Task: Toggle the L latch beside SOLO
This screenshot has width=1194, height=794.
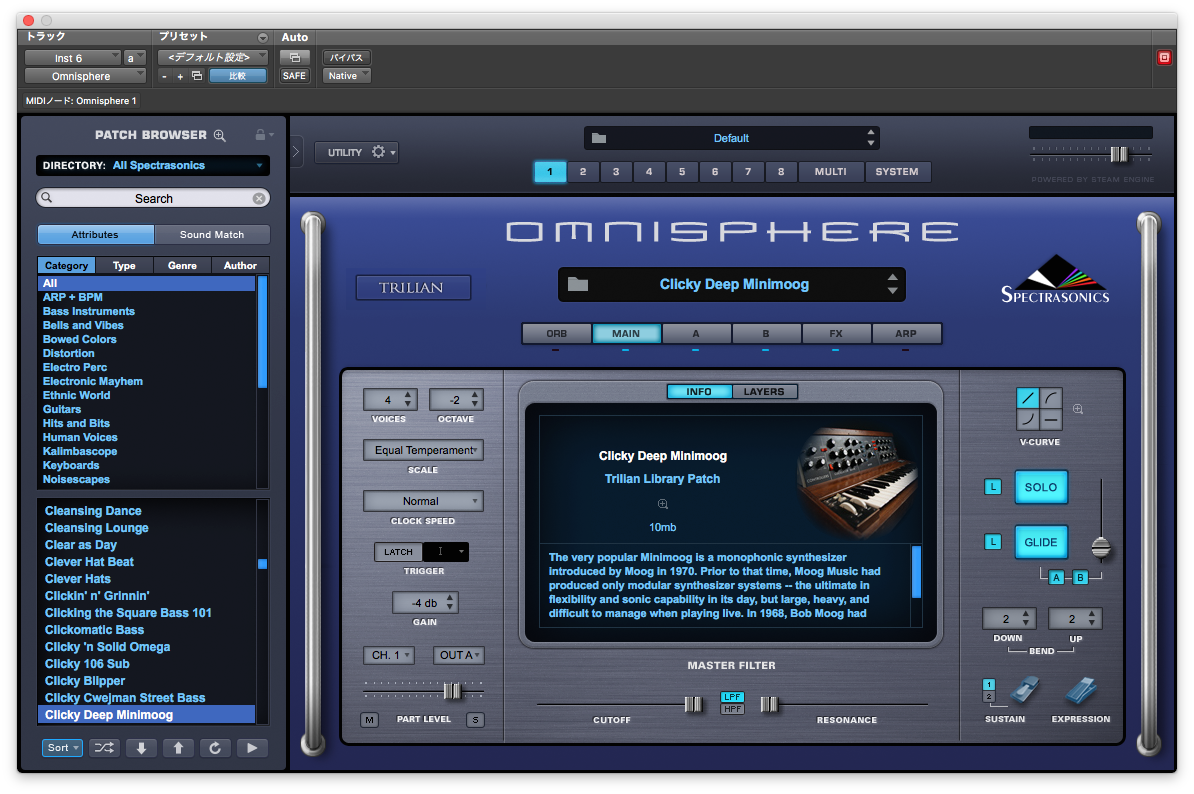Action: click(993, 486)
